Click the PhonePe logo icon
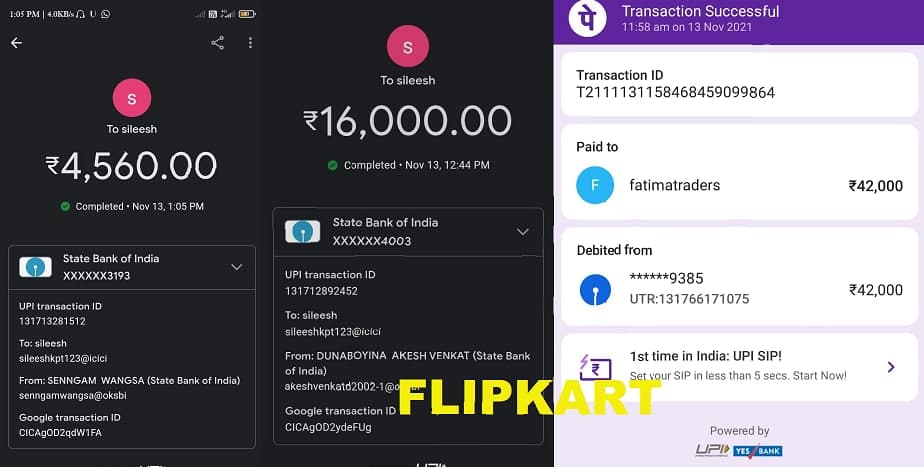 pos(587,18)
